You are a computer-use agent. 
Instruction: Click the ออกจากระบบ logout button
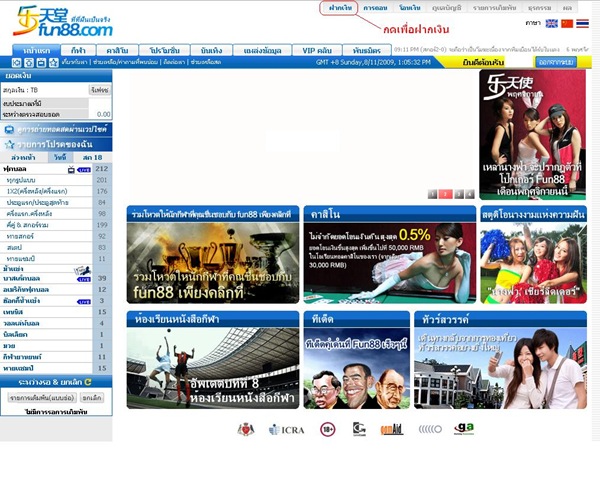[x=556, y=62]
